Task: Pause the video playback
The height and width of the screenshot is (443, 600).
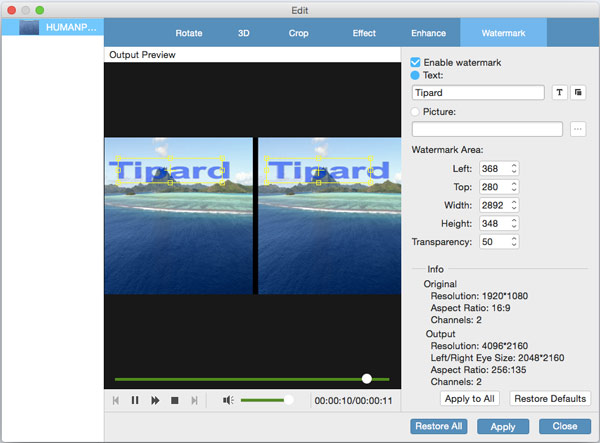Action: click(135, 401)
